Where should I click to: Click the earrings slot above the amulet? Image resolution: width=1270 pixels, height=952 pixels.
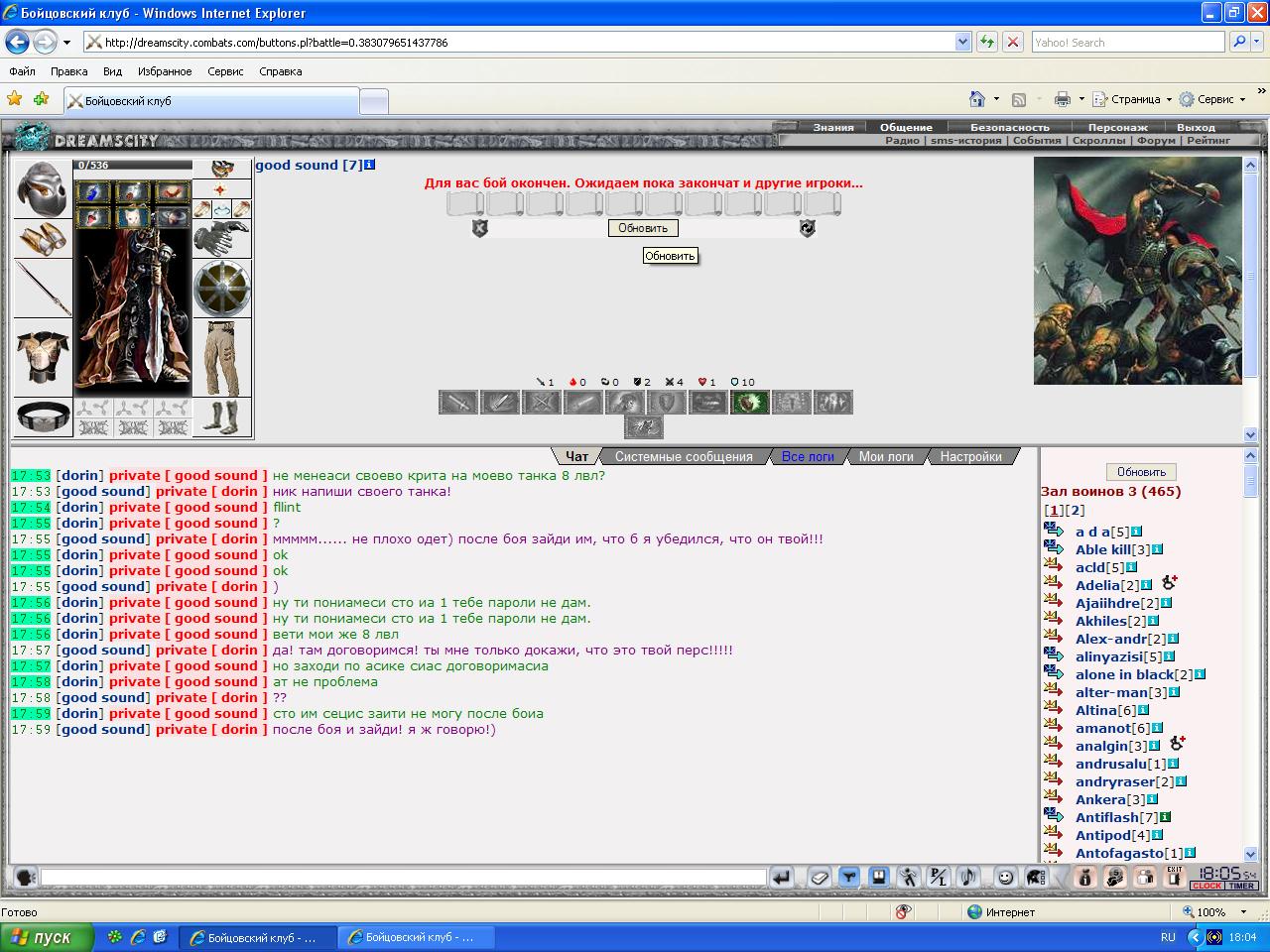tap(221, 170)
